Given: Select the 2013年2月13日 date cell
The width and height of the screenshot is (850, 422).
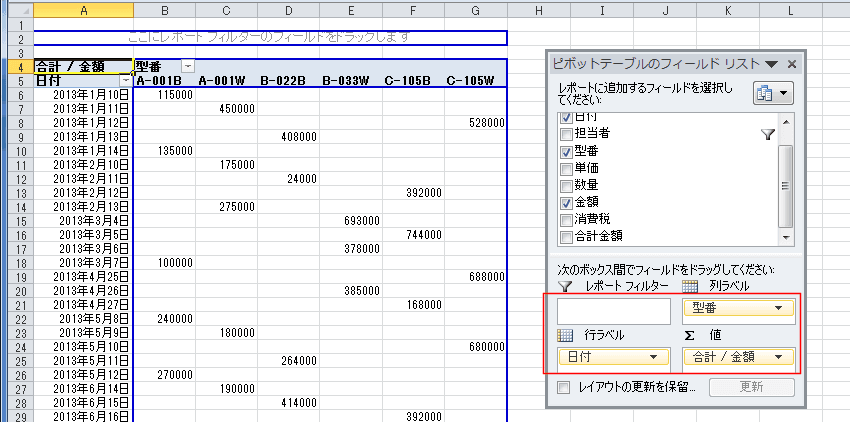Looking at the screenshot, I should (83, 206).
